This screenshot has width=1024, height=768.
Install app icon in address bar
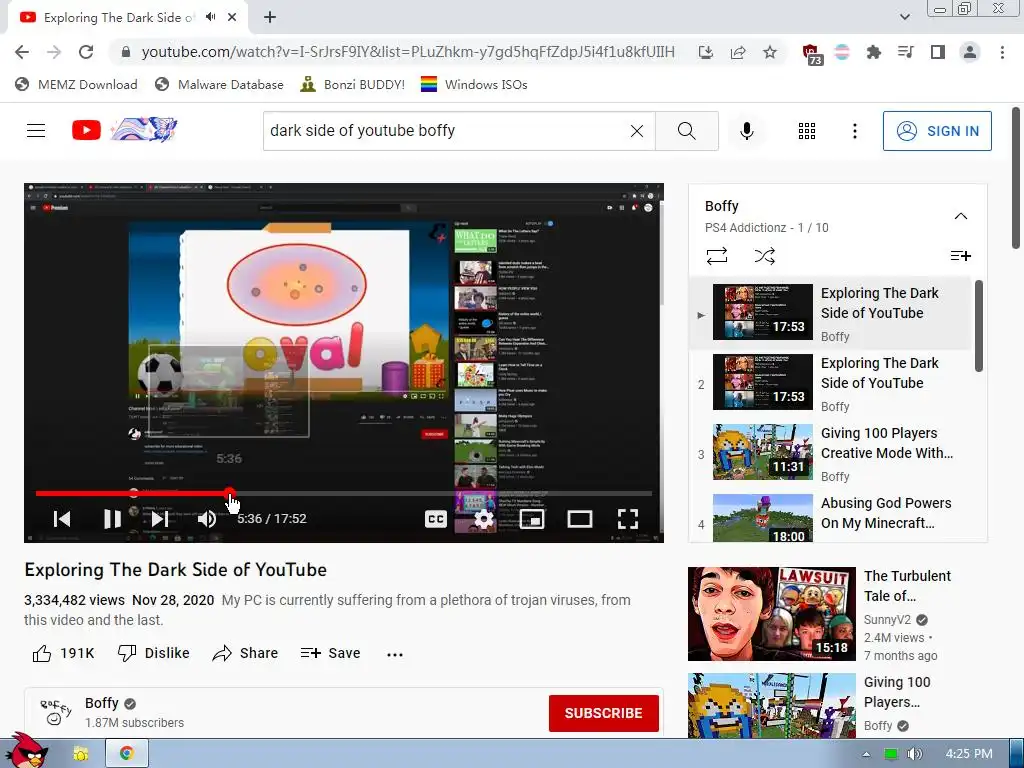[705, 52]
